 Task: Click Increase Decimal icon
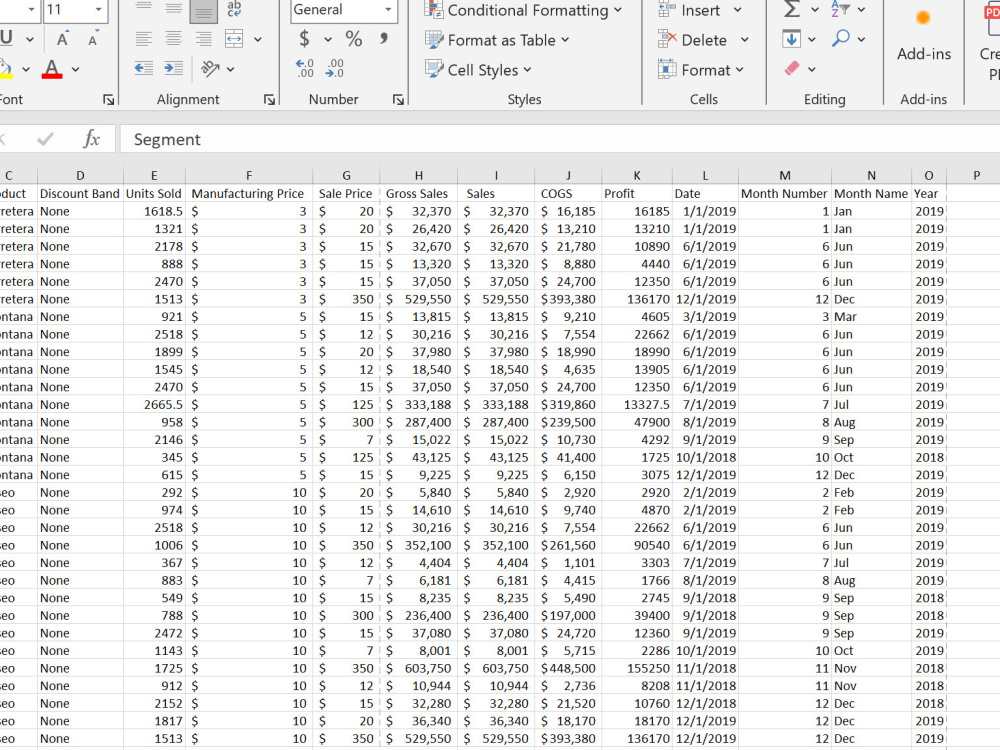pos(305,68)
